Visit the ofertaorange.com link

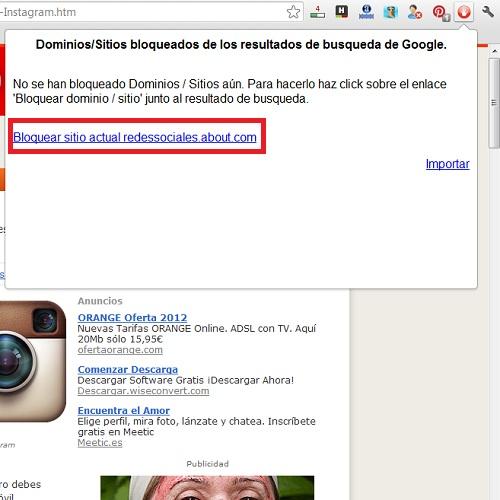click(120, 350)
